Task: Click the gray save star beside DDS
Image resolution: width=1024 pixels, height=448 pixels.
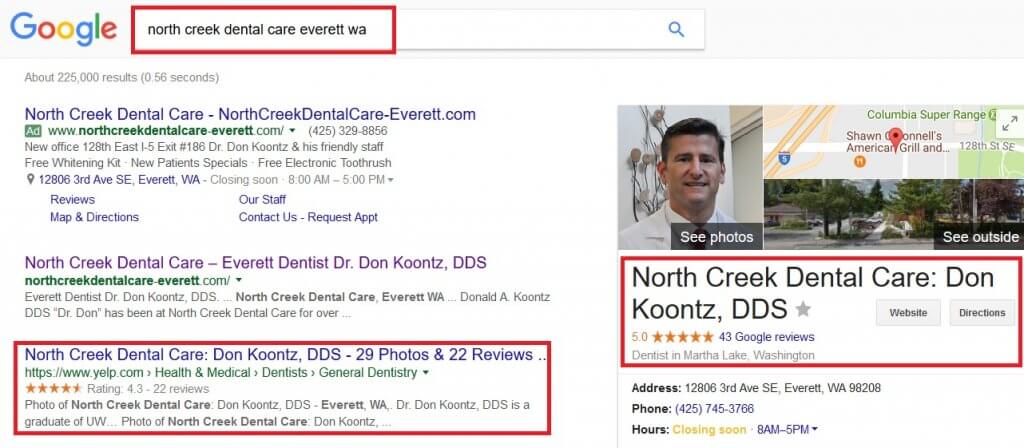Action: tap(803, 310)
